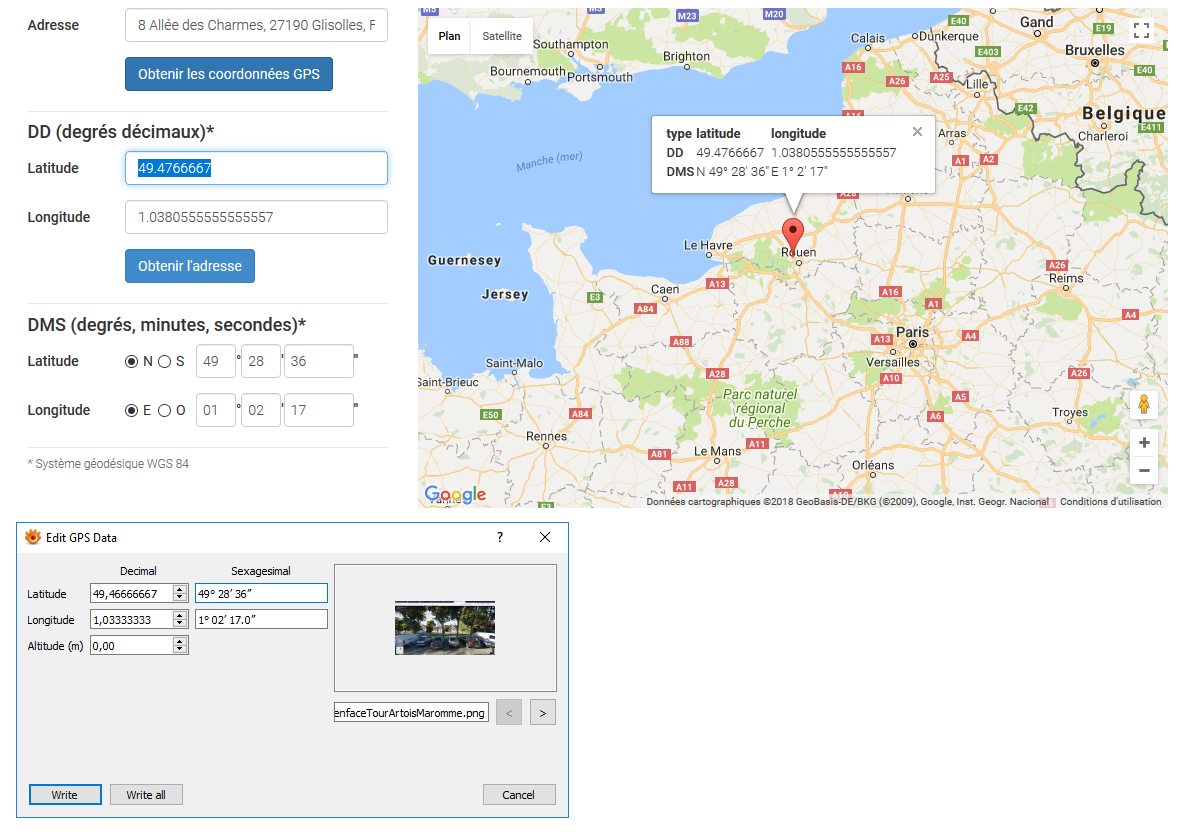Viewport: 1178px width, 838px height.
Task: Click the photo thumbnail preview in dialog
Action: [x=445, y=628]
